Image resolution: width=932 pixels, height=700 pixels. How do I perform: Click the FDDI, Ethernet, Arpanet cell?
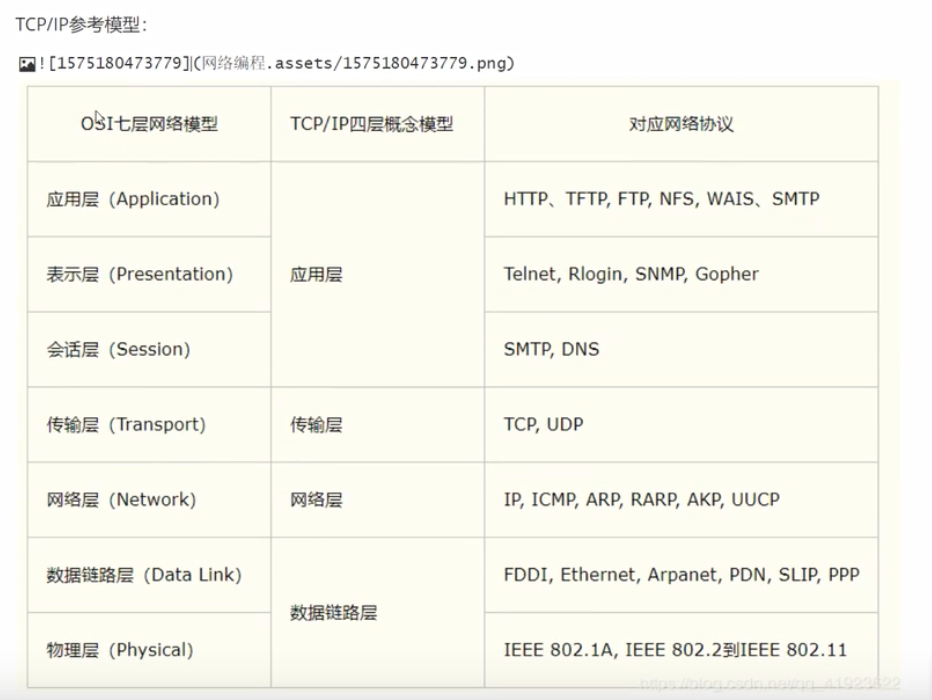(x=681, y=575)
